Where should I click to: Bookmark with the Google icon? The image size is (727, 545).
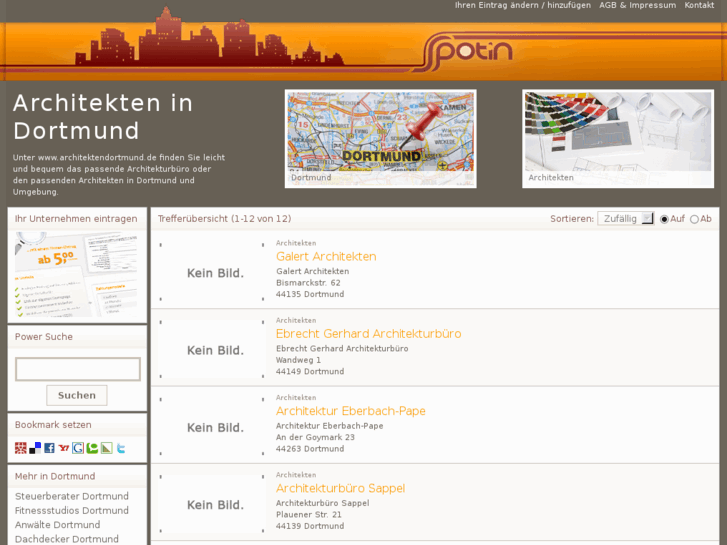click(78, 448)
